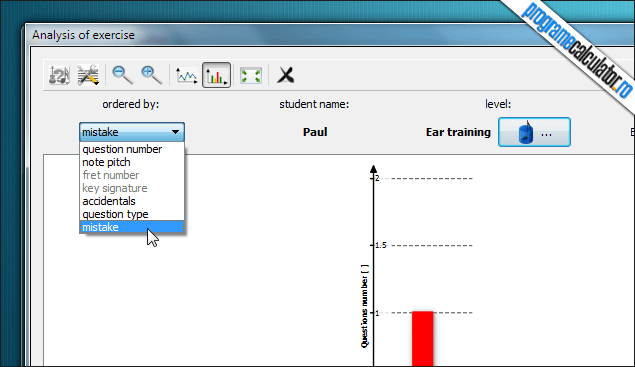Screen dimensions: 635x367
Task: Choose 'question number' ordering option
Action: [132, 149]
